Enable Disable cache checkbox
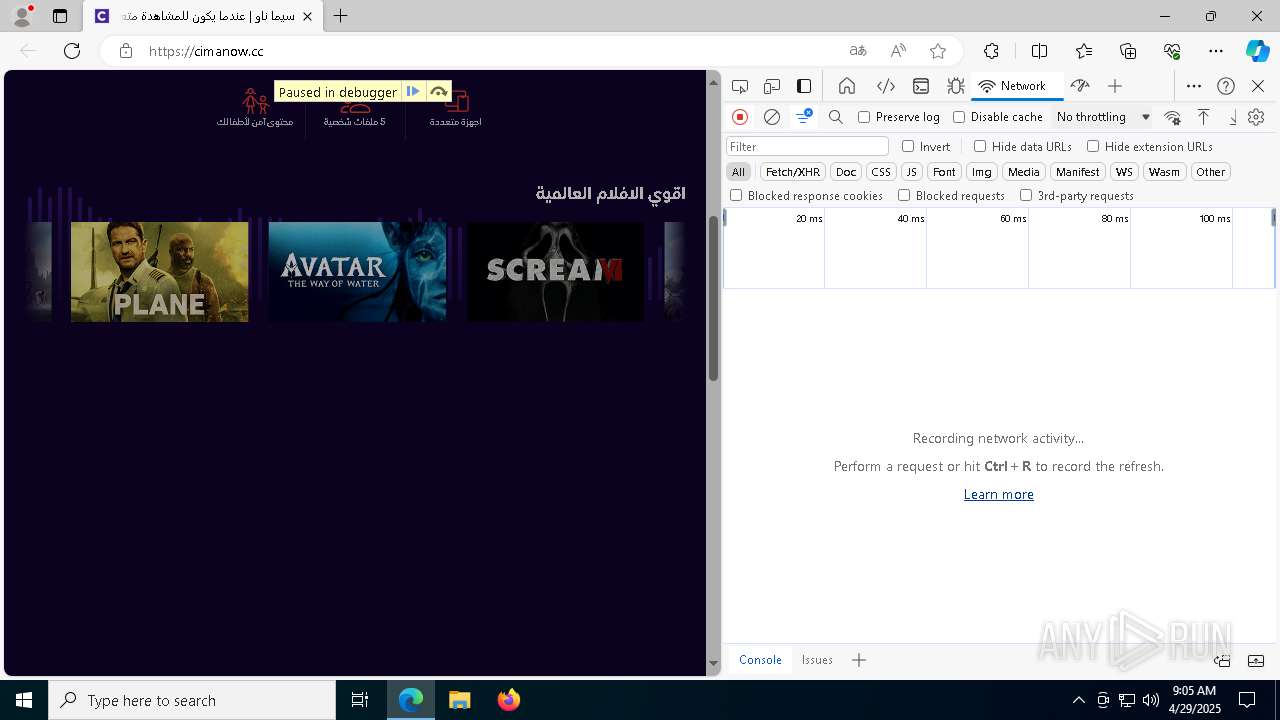This screenshot has height=720, width=1280. [959, 117]
